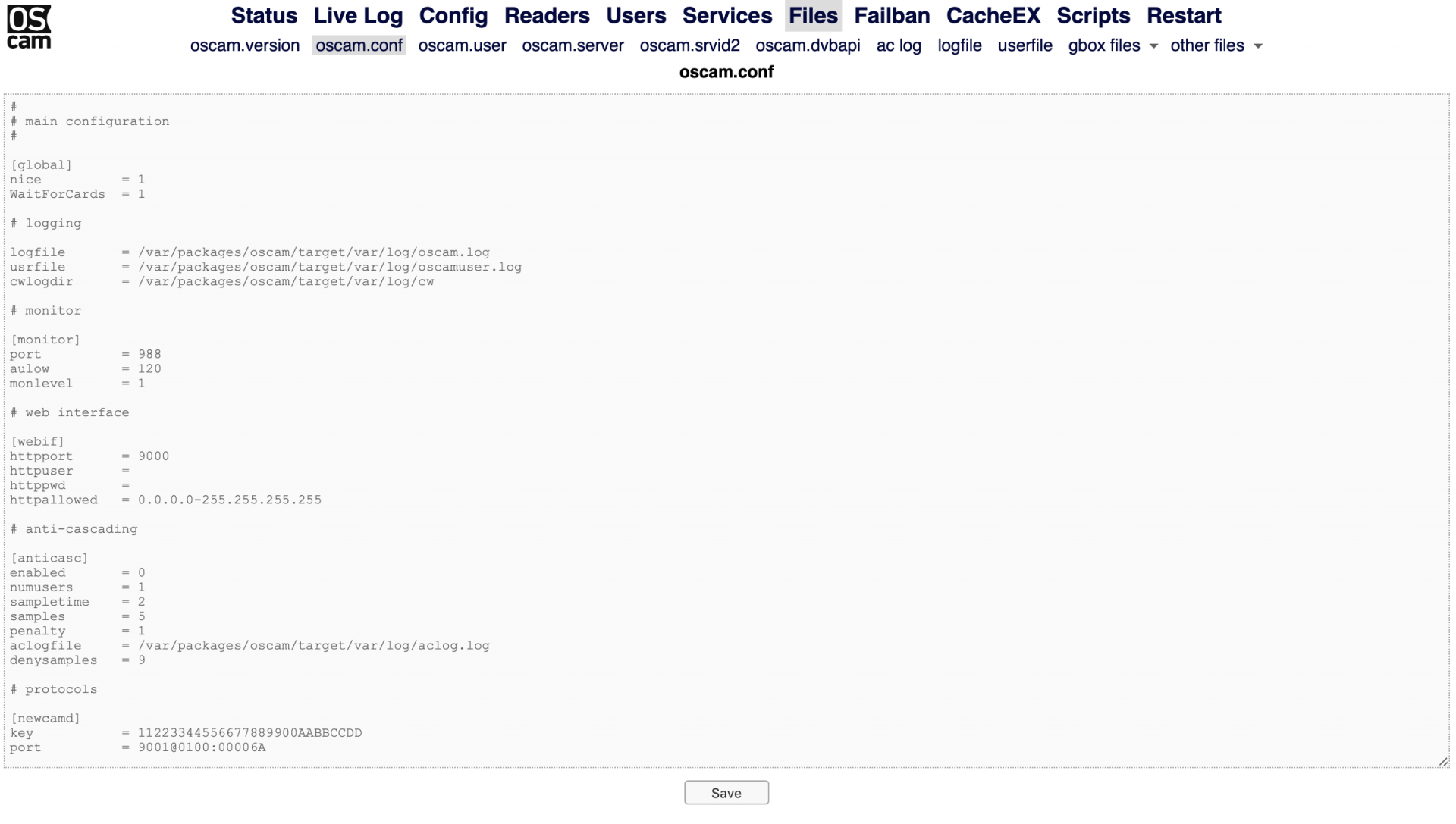Open the userfile link

1025,45
